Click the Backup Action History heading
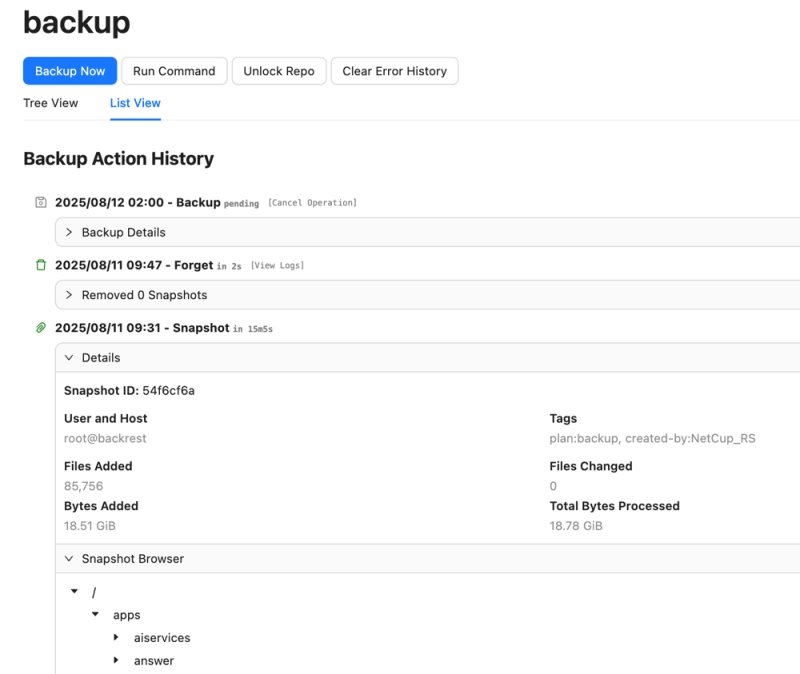 118,159
